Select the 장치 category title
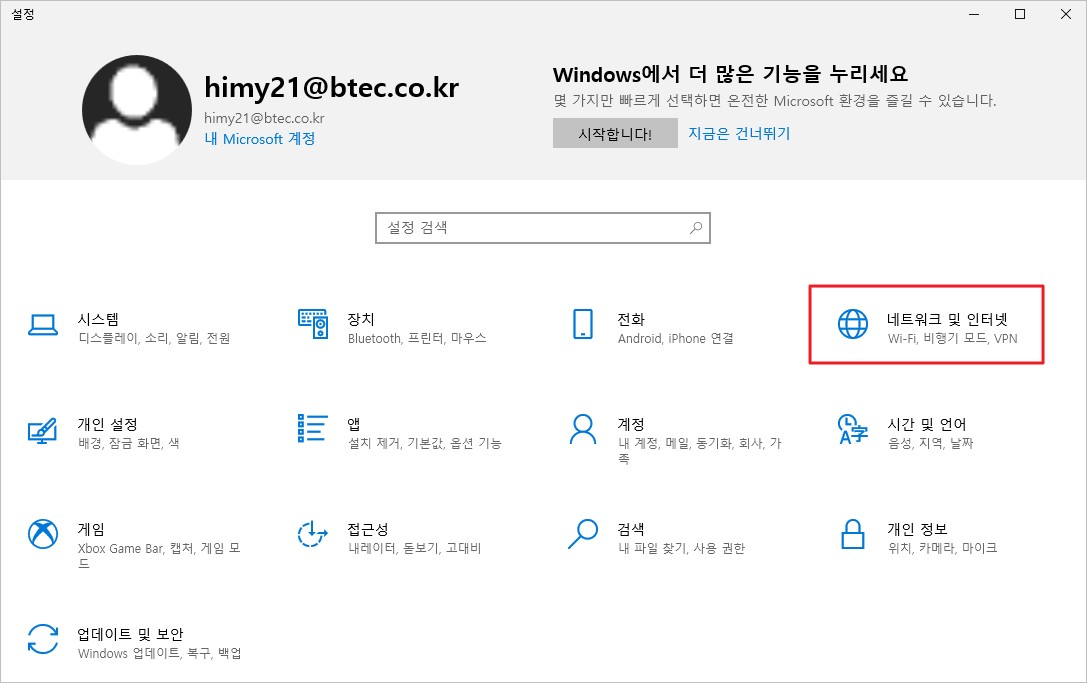This screenshot has height=683, width=1087. coord(361,319)
